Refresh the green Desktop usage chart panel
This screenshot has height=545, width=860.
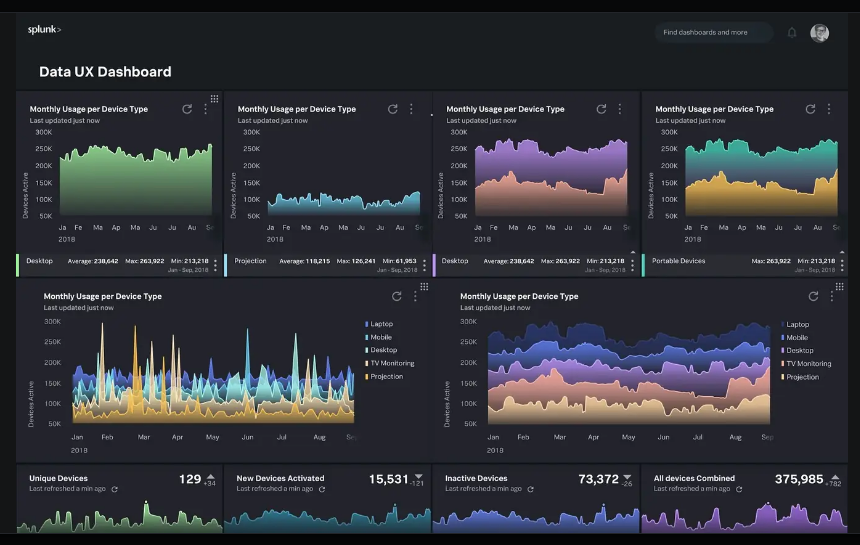(187, 109)
